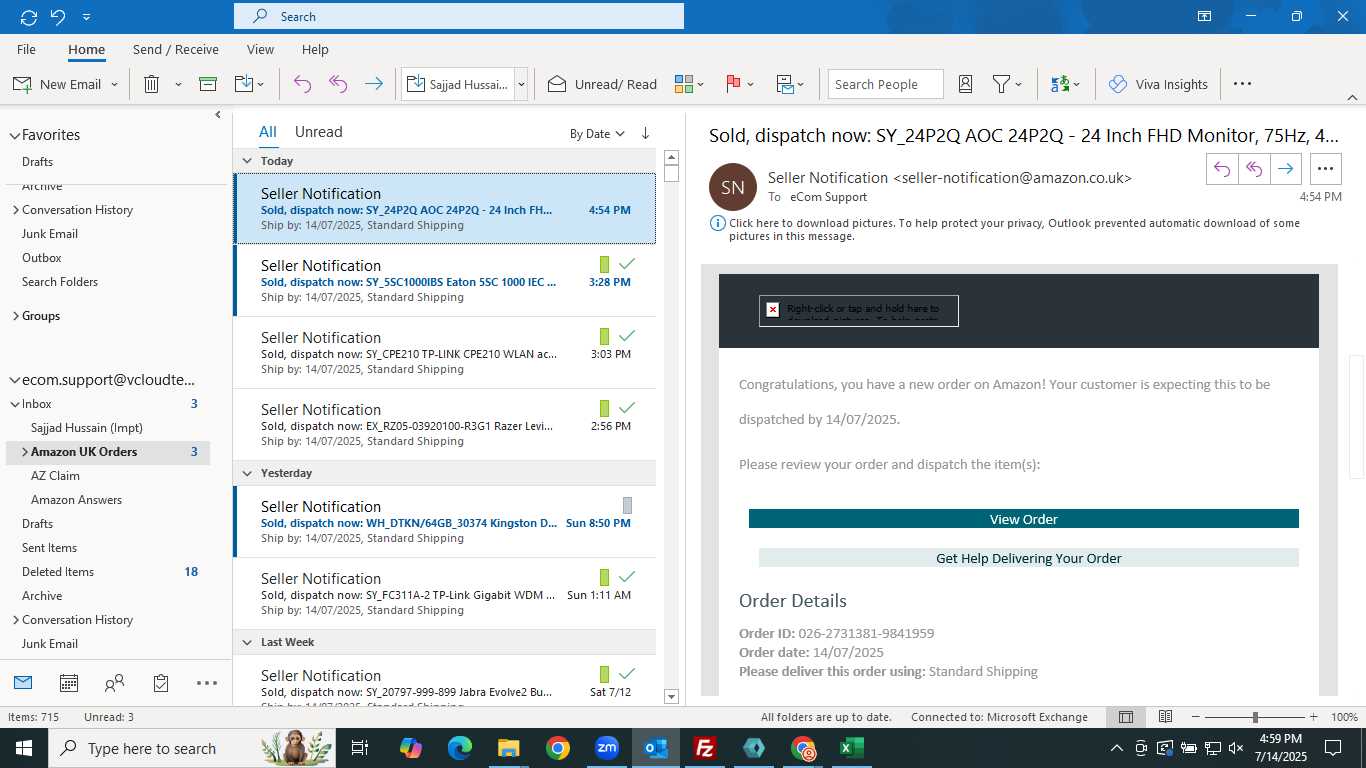
Task: Open the New Email dropdown arrow
Action: coord(115,84)
